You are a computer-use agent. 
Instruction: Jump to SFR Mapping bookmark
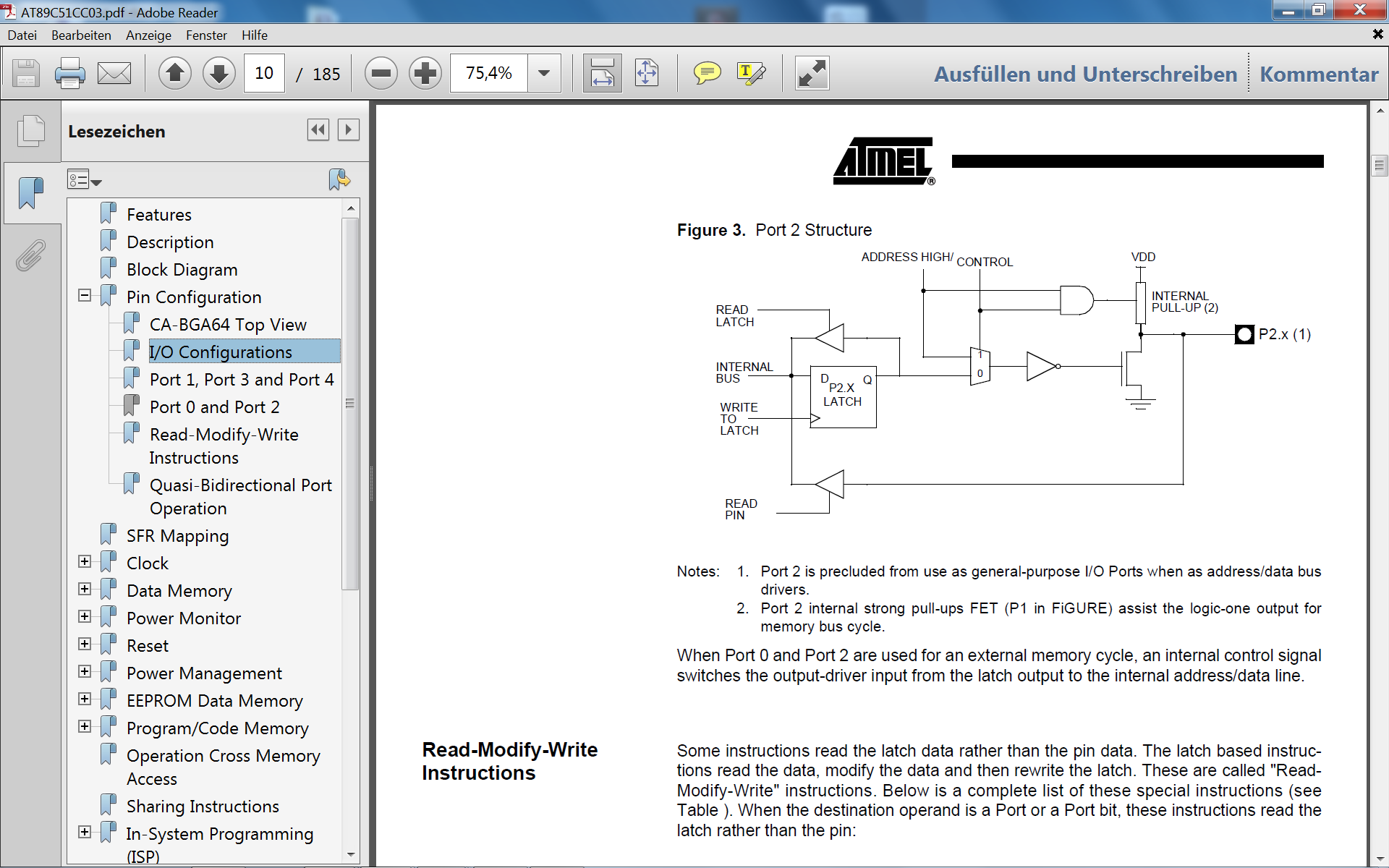(177, 536)
